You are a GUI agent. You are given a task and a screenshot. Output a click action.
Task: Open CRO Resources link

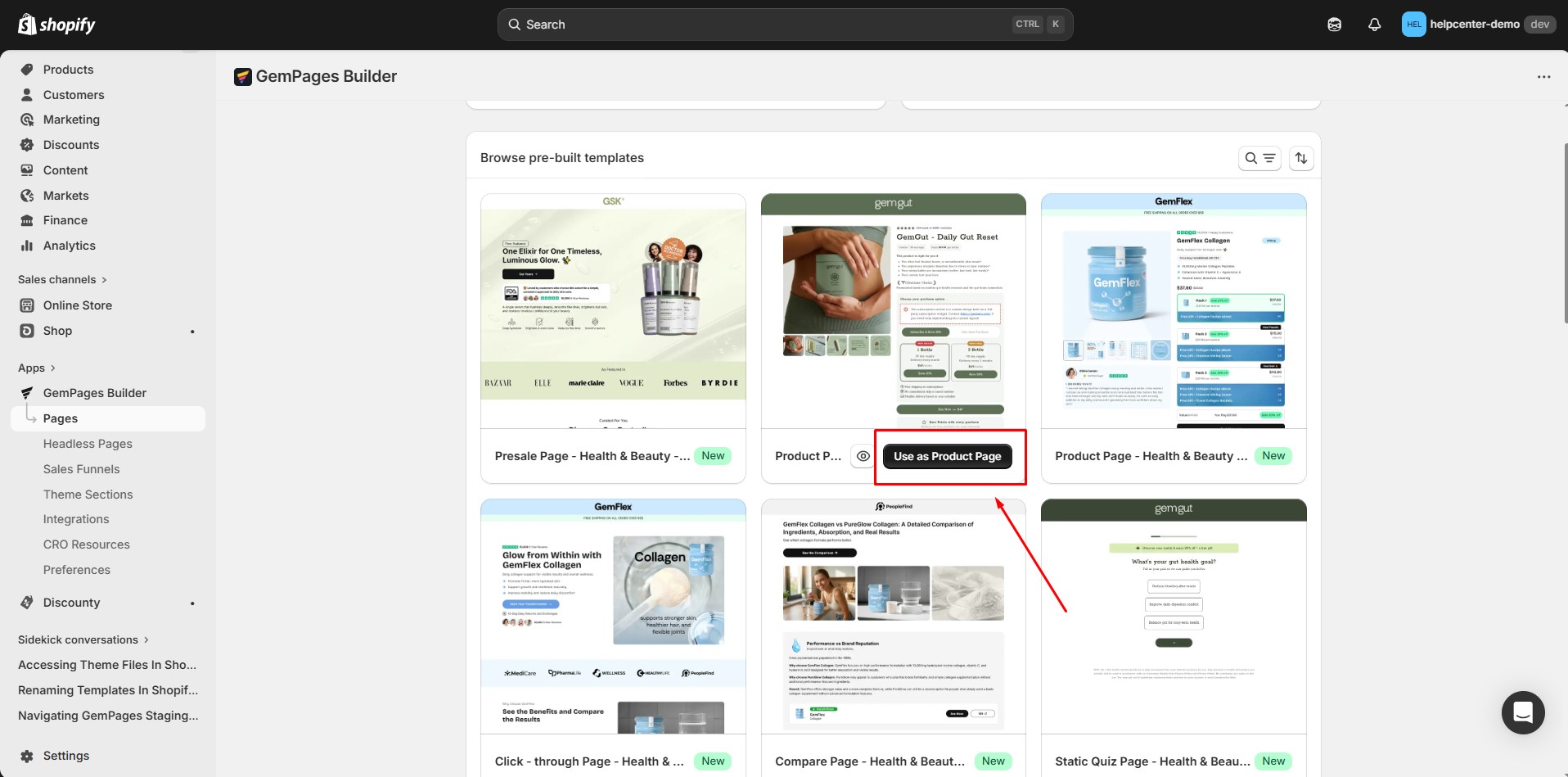pyautogui.click(x=86, y=544)
